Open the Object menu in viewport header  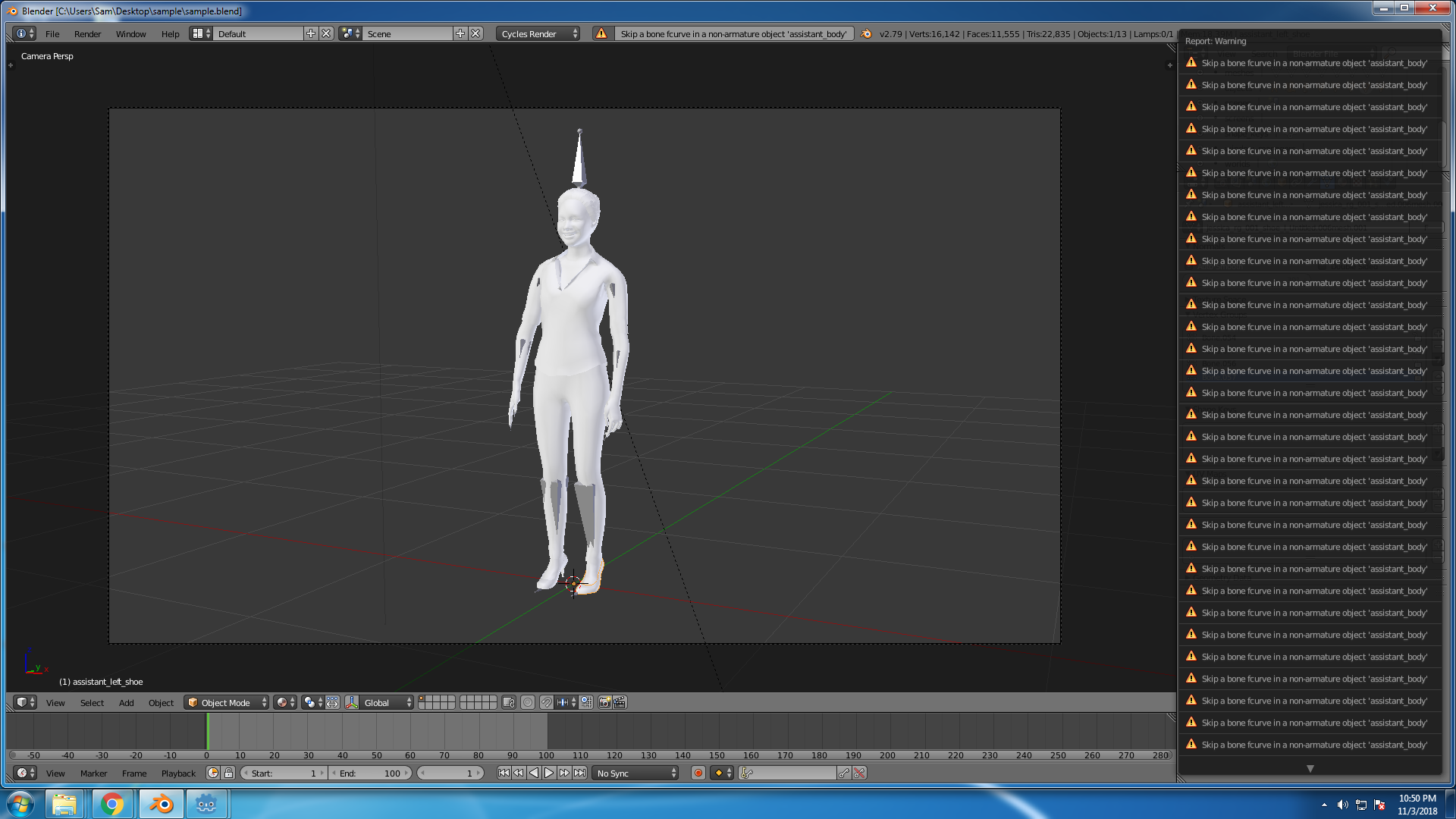(x=161, y=702)
